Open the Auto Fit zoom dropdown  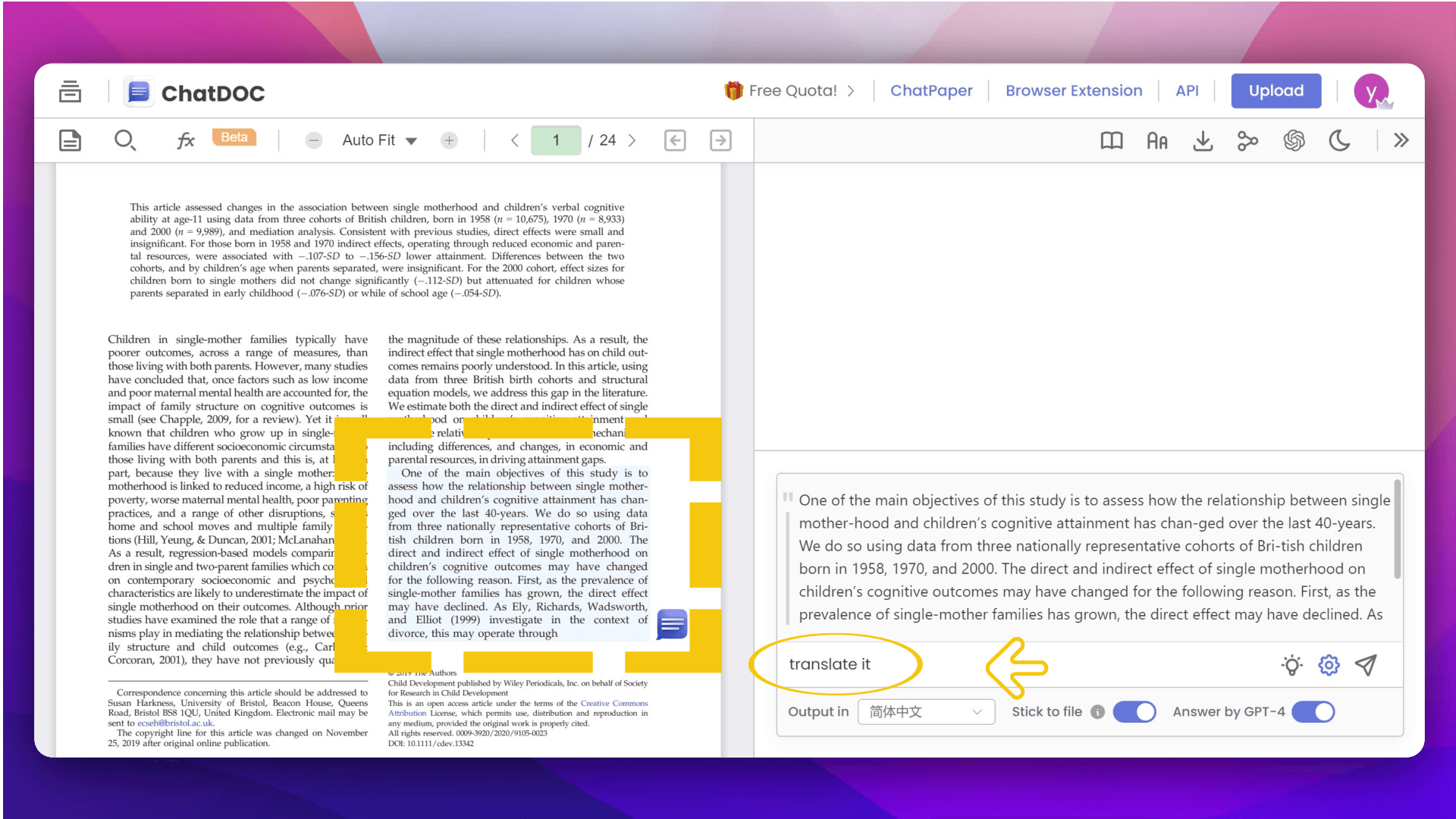click(379, 140)
